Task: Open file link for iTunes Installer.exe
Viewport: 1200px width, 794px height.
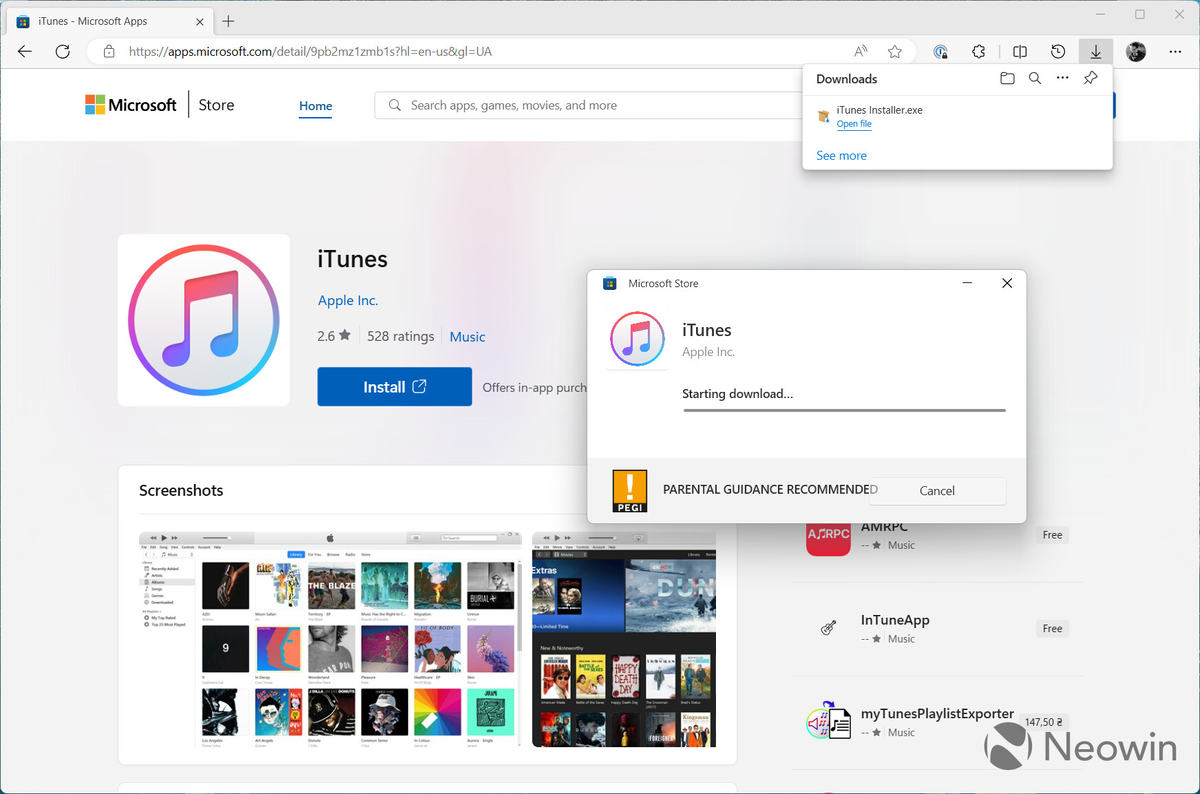Action: click(854, 124)
